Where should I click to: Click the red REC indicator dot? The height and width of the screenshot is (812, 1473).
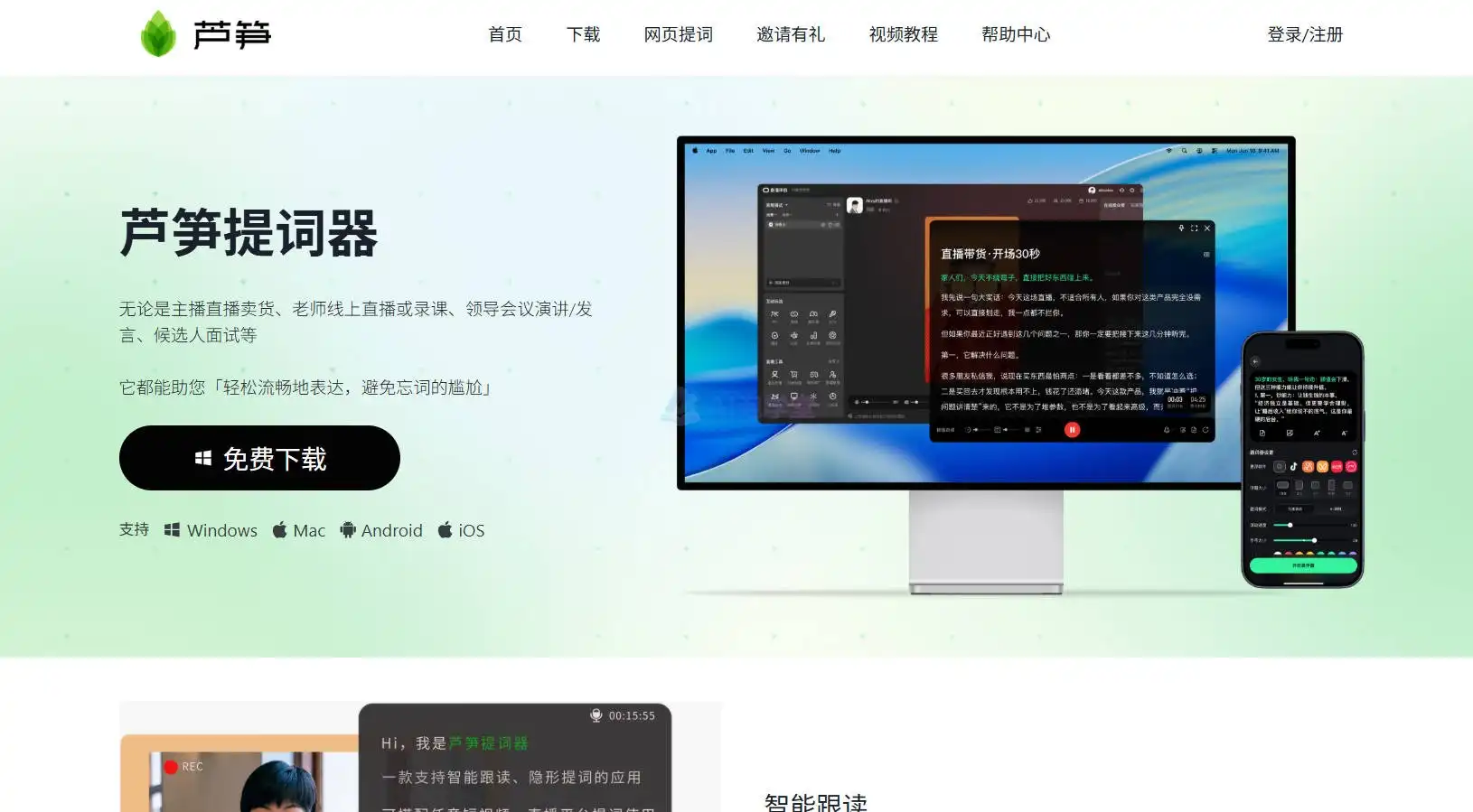coord(170,767)
